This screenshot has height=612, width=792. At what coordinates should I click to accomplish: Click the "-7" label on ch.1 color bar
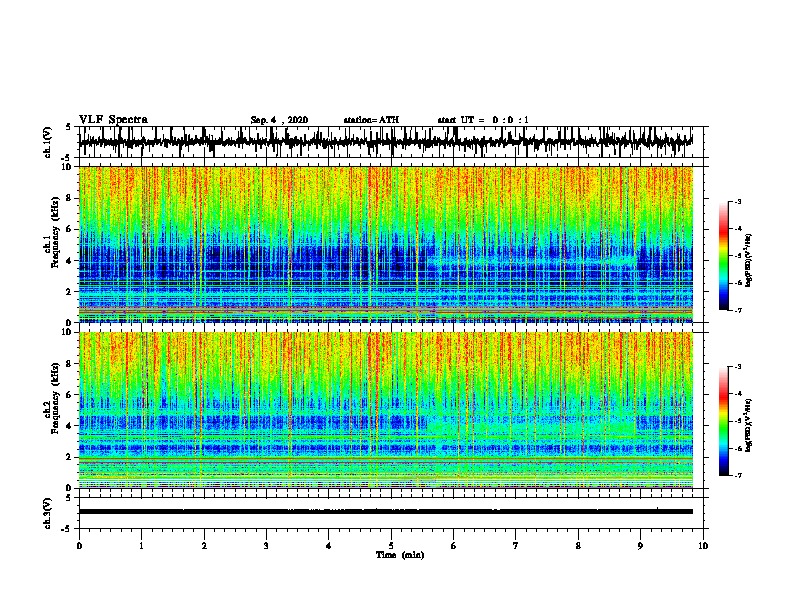(738, 310)
